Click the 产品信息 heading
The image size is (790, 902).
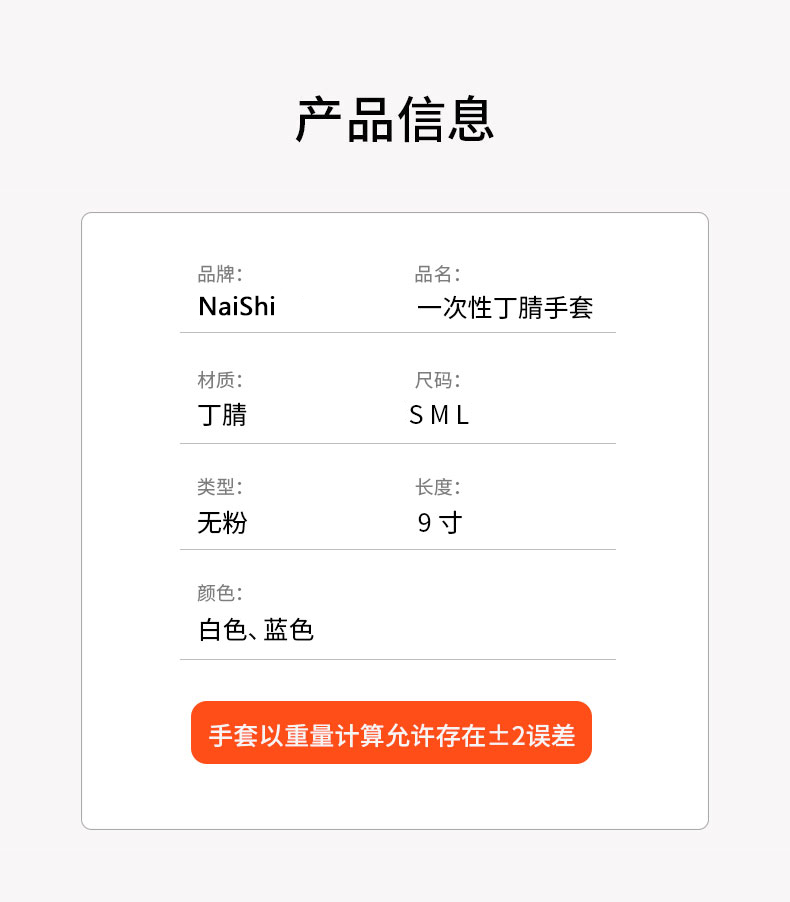395,119
